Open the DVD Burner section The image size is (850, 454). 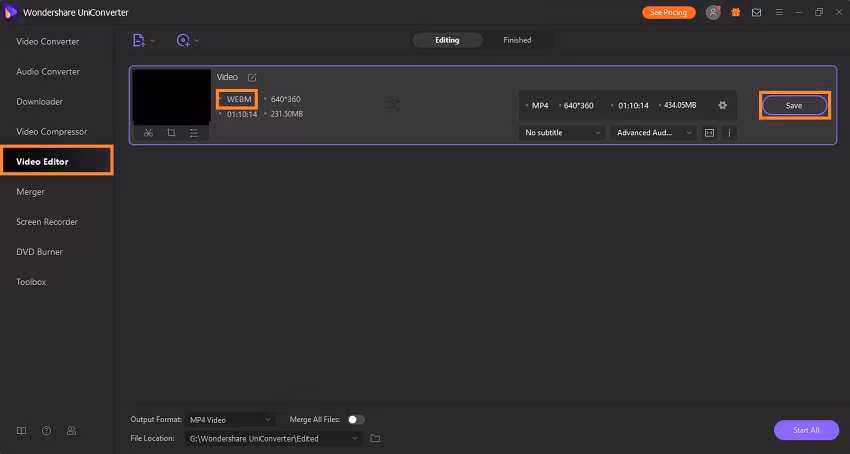(x=40, y=252)
